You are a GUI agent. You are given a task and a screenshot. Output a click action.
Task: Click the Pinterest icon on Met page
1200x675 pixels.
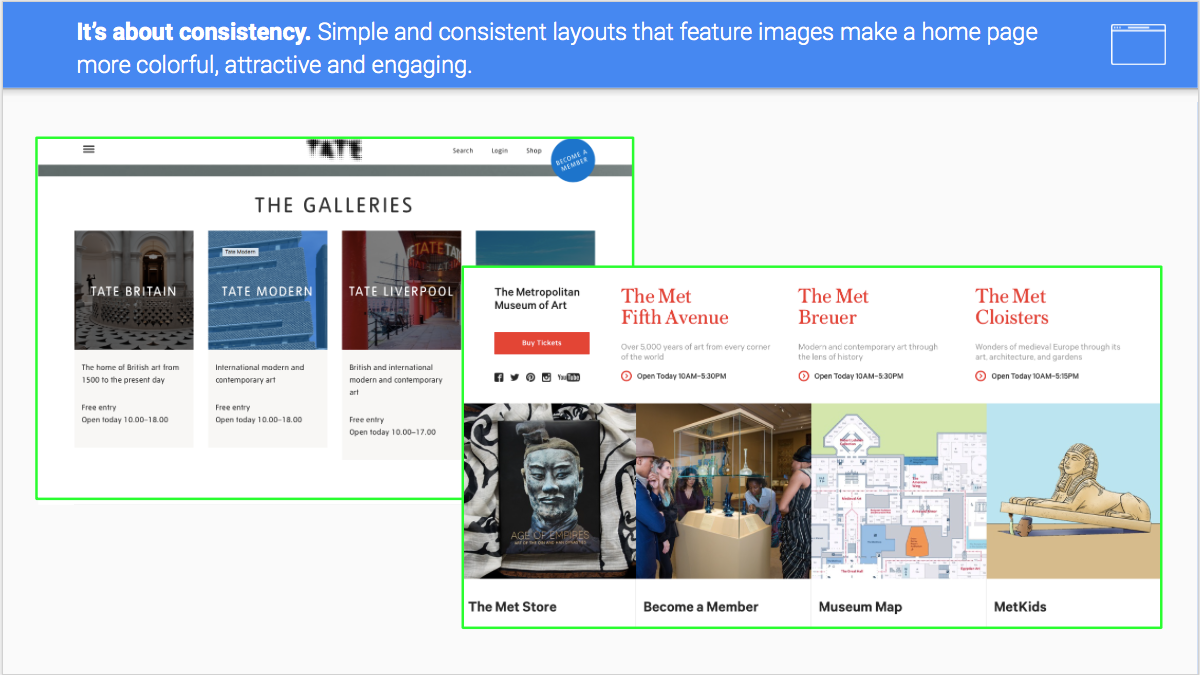(530, 377)
